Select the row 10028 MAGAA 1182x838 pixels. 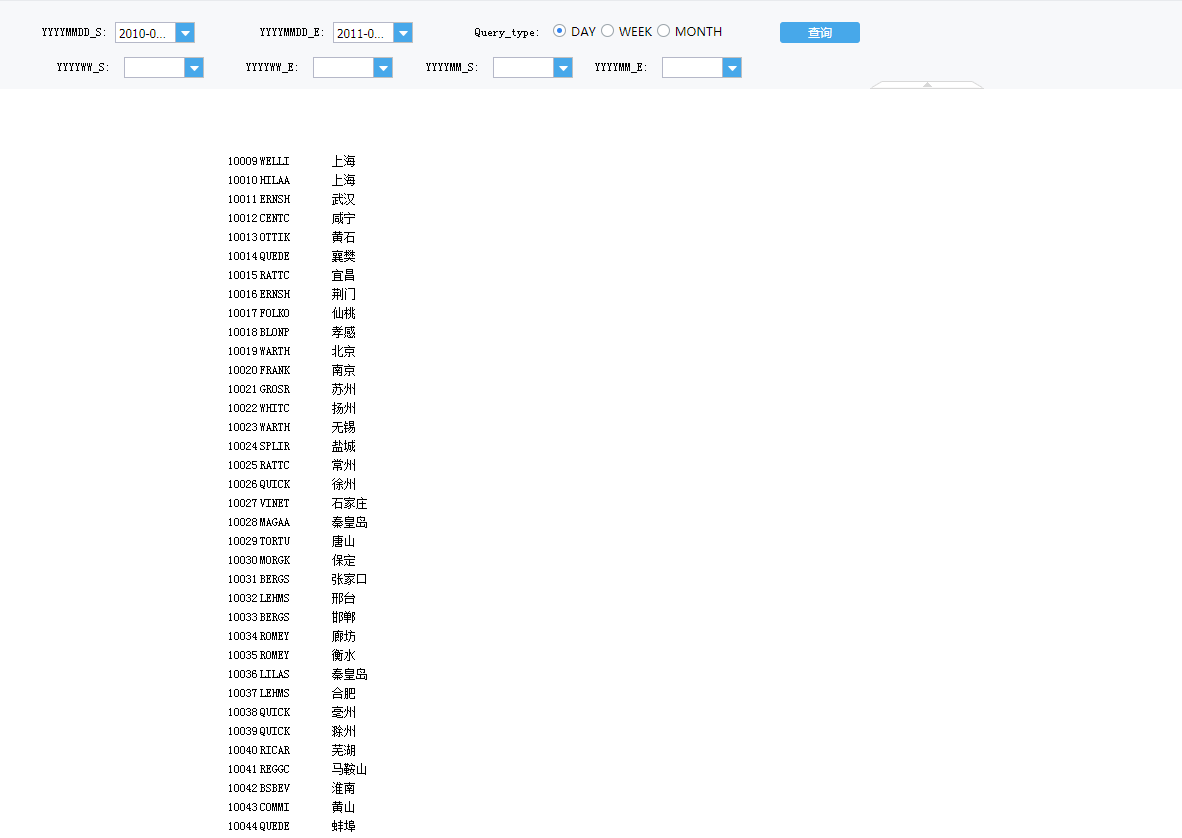point(298,522)
